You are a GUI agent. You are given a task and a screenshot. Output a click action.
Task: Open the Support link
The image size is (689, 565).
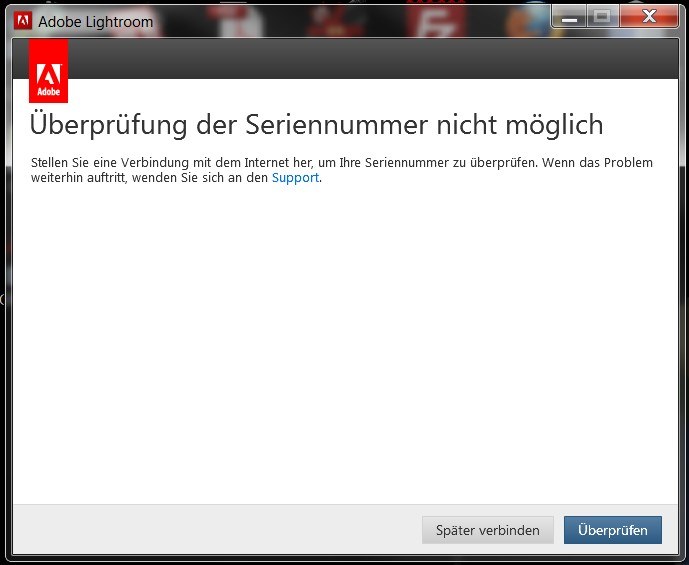click(x=295, y=178)
